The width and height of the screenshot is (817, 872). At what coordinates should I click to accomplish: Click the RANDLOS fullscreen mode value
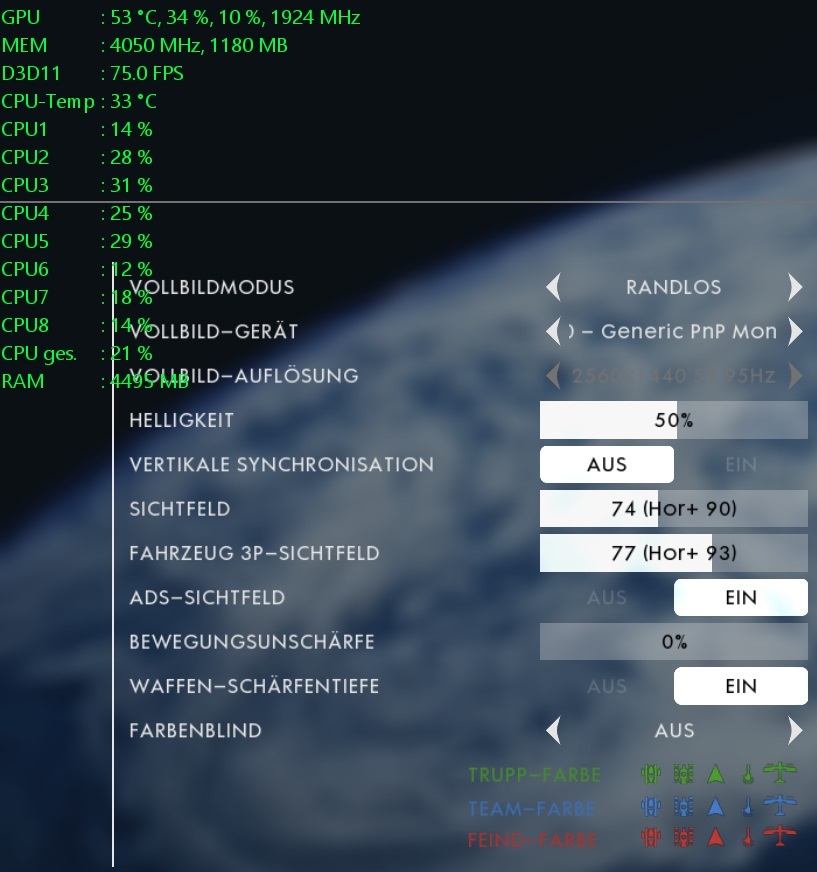click(674, 287)
